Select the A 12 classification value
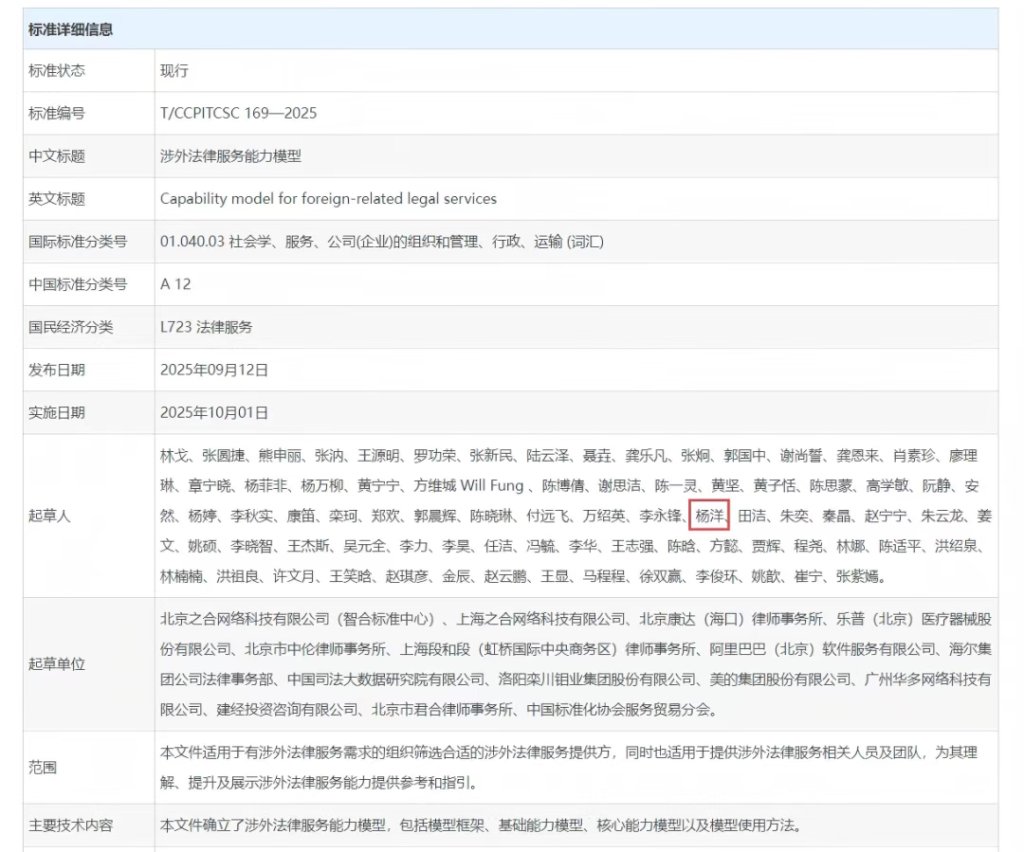Screen dimensions: 1024x852 pos(175,284)
